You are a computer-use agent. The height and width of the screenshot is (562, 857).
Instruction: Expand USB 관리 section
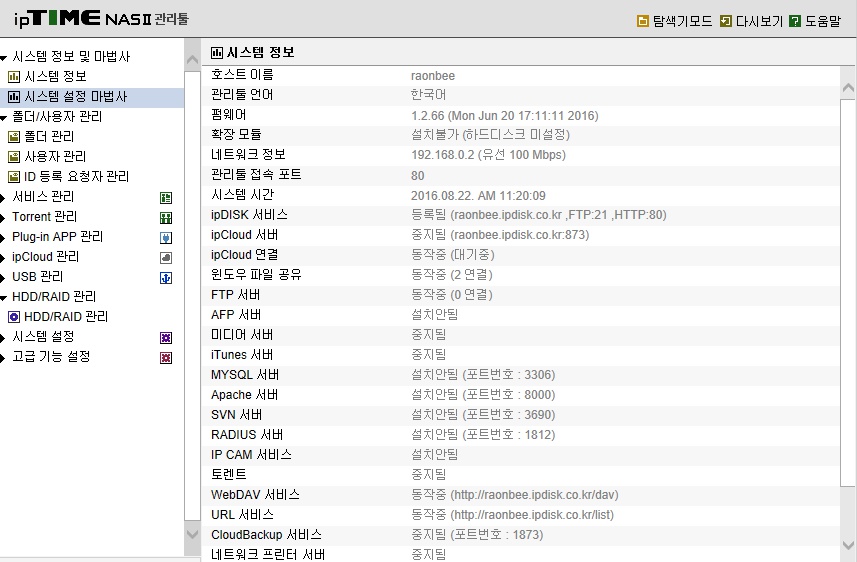3,277
